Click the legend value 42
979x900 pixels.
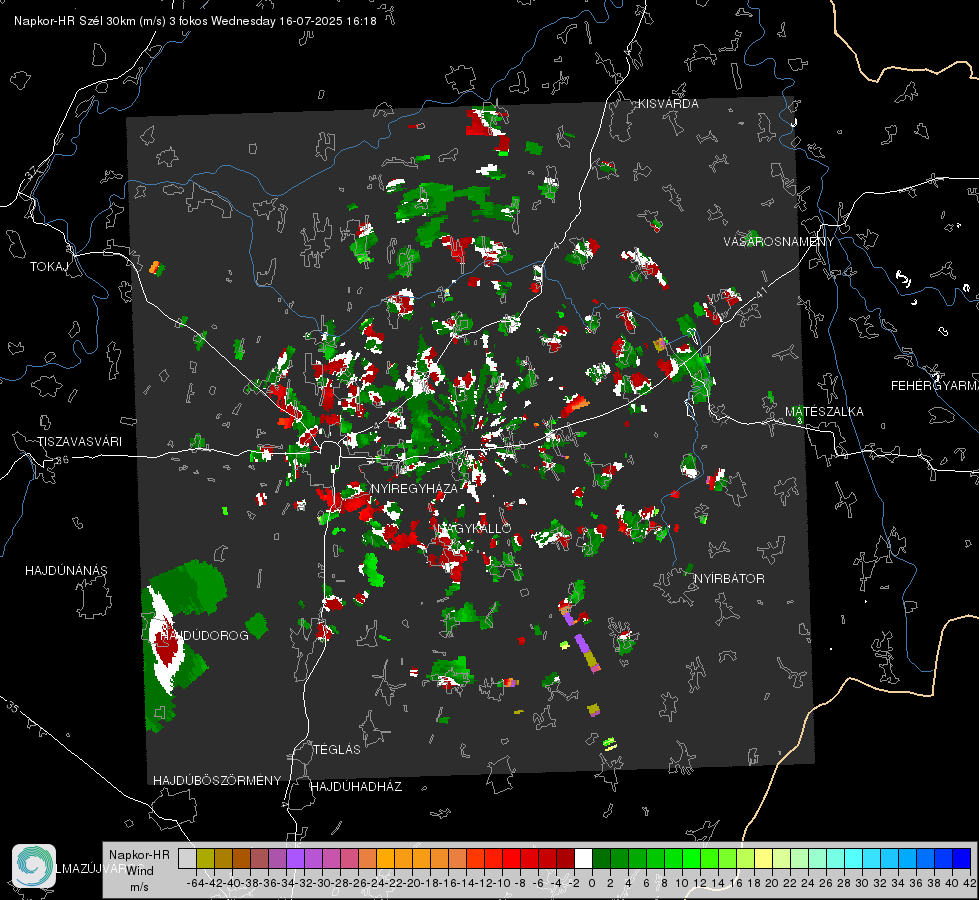coord(969,883)
